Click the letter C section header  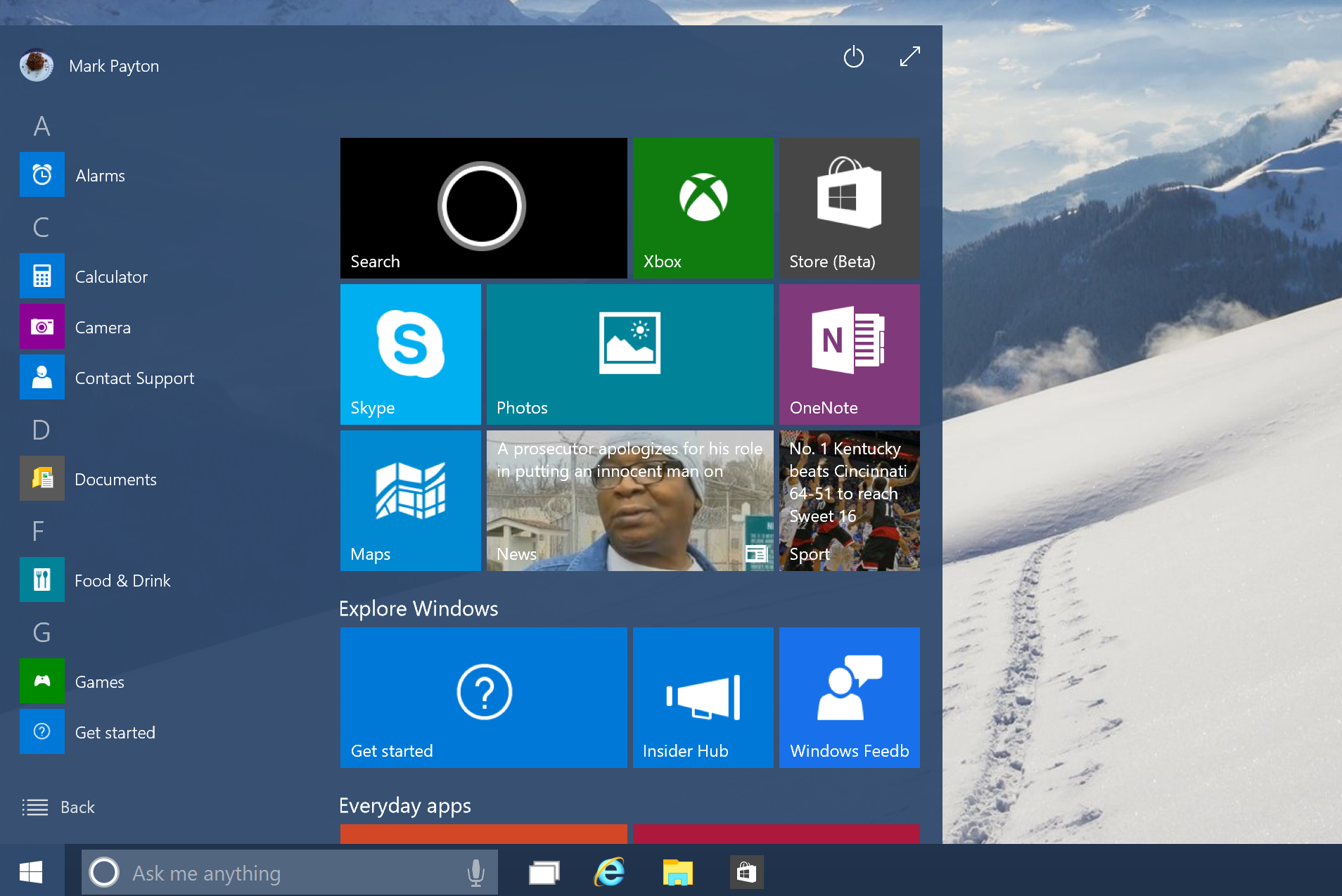pos(41,227)
